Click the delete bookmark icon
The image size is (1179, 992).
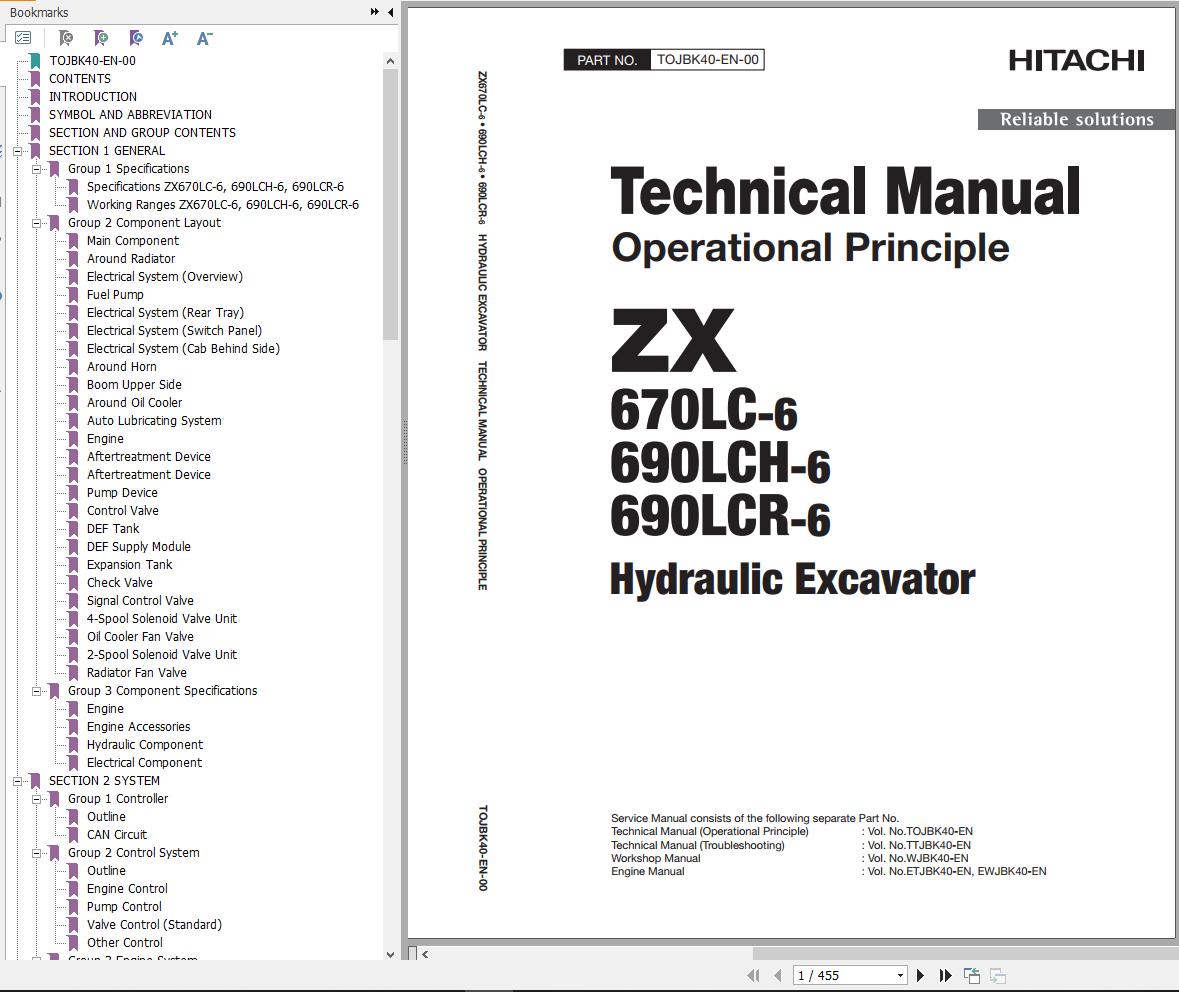pos(66,38)
